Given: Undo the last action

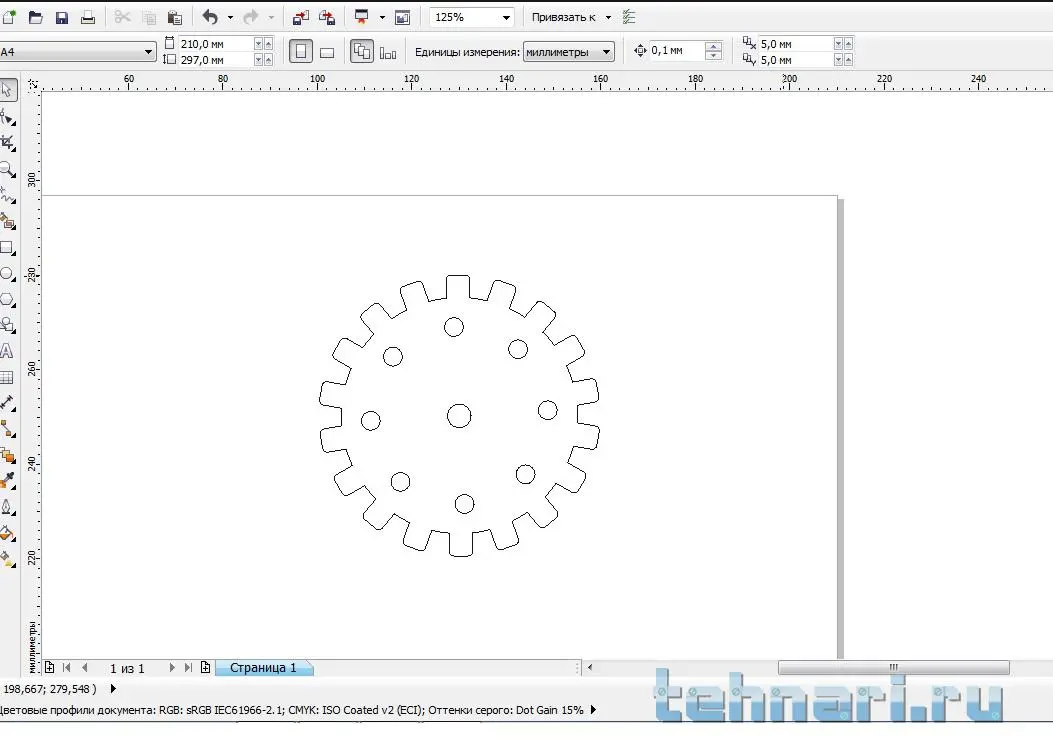Looking at the screenshot, I should [x=210, y=17].
